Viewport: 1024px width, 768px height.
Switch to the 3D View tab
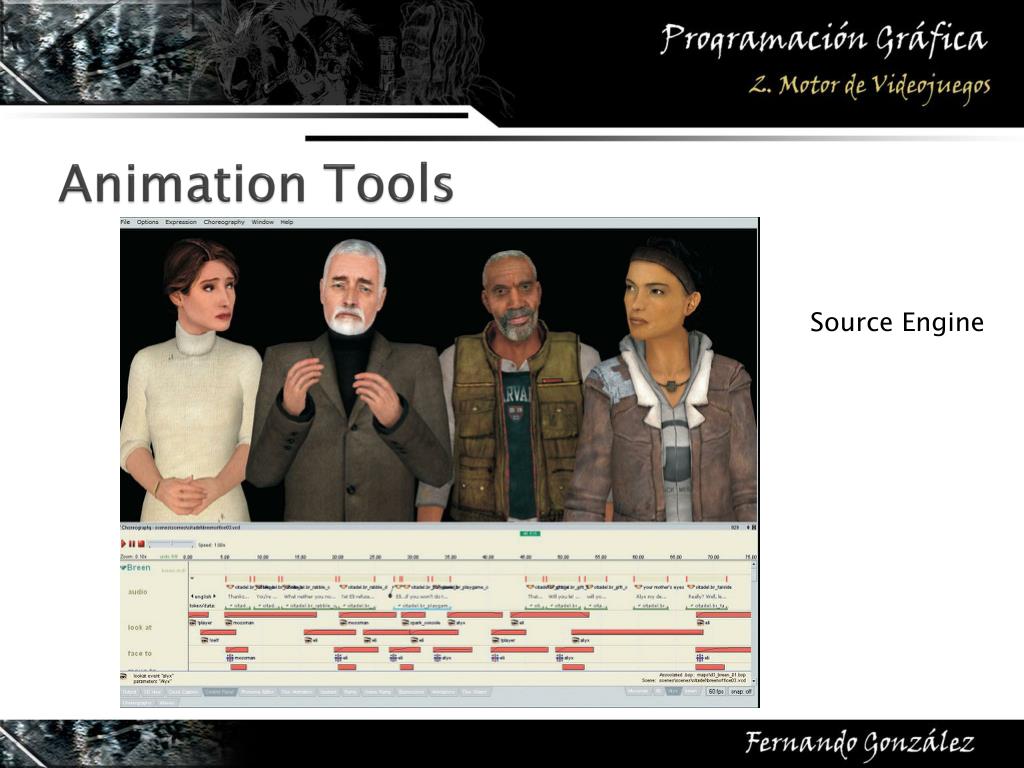click(152, 692)
